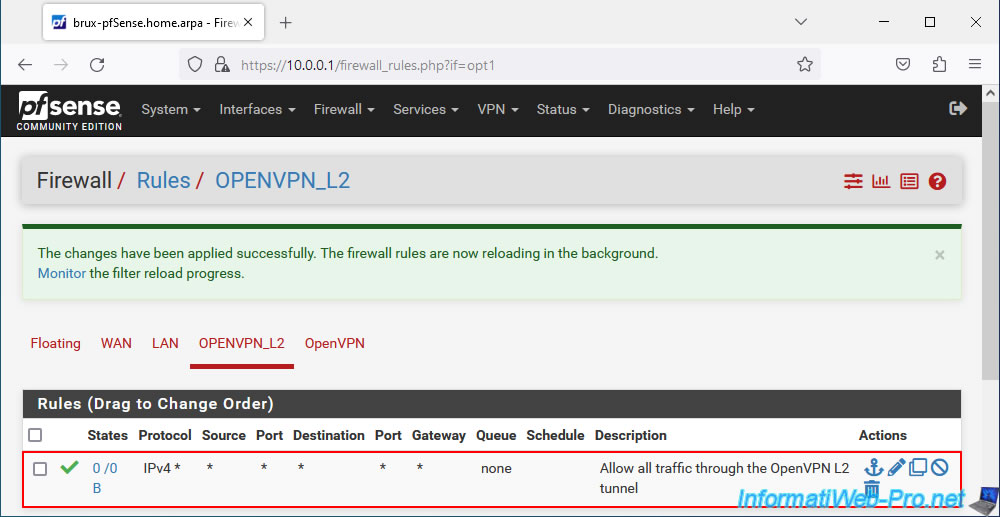
Task: Expand the System menu
Action: pyautogui.click(x=171, y=110)
